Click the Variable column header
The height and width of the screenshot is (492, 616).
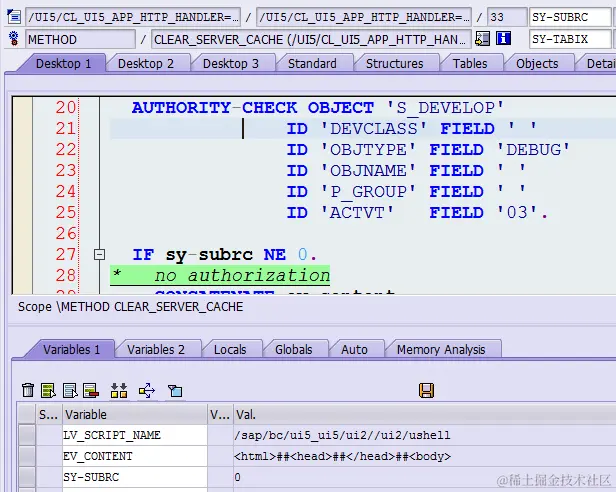tap(135, 414)
